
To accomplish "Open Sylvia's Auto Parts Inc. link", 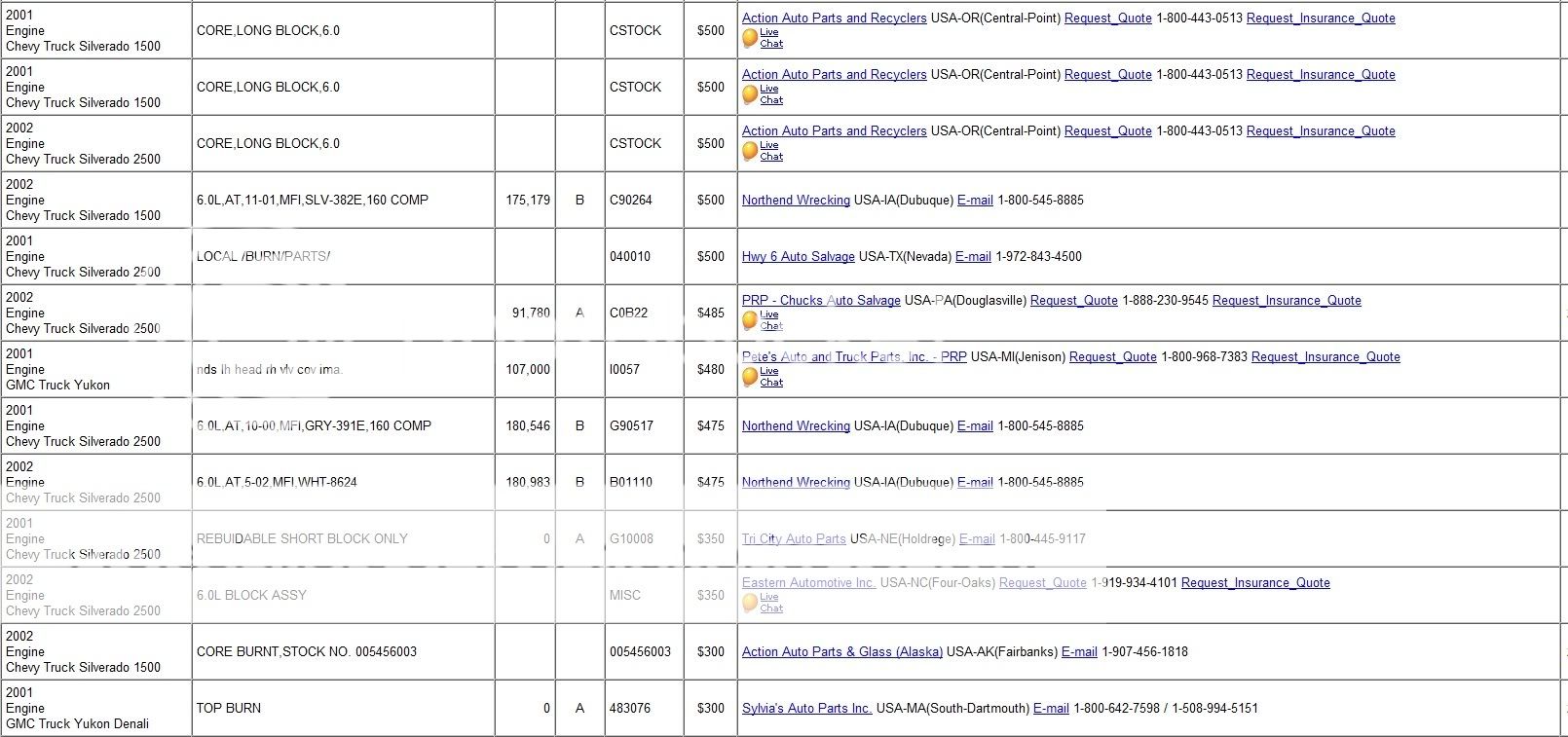I will (806, 708).
